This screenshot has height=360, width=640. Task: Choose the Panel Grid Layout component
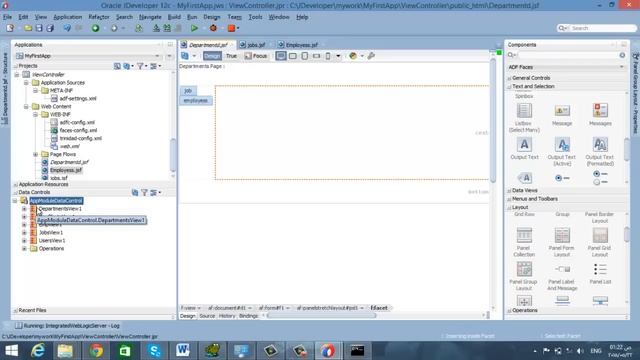[600, 242]
